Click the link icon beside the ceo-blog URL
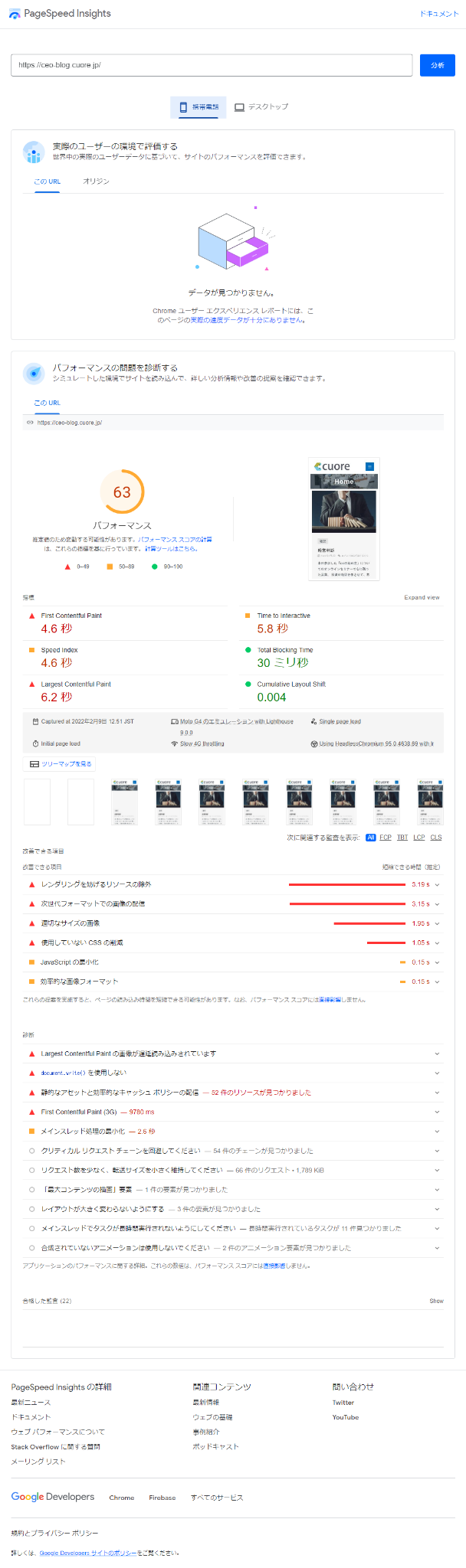Image resolution: width=466 pixels, height=1568 pixels. click(30, 423)
